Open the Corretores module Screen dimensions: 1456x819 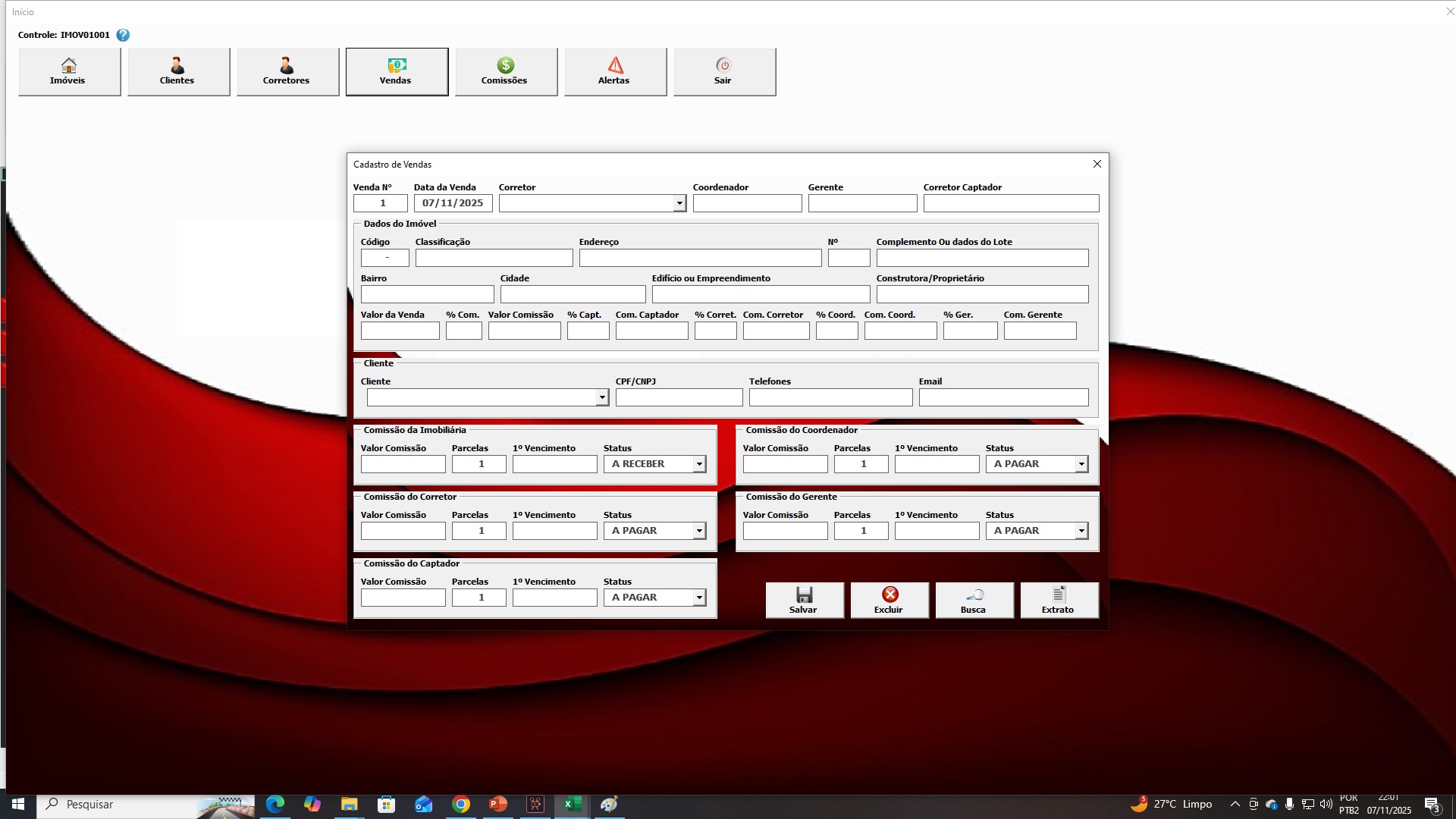(x=287, y=72)
